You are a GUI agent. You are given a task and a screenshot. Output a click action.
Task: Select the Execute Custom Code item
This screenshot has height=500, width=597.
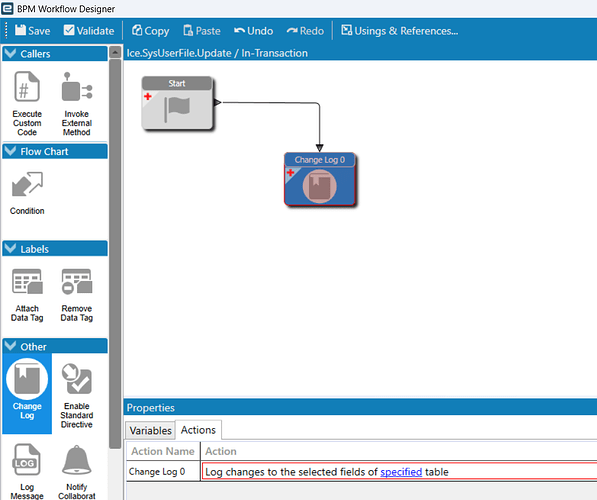click(x=27, y=104)
